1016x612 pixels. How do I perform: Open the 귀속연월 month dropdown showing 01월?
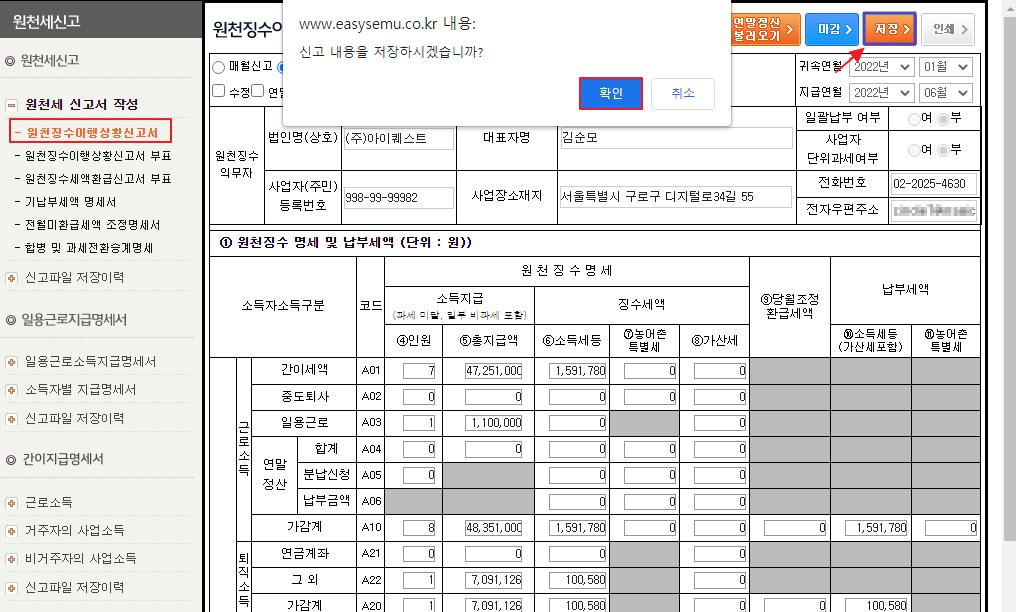point(947,67)
